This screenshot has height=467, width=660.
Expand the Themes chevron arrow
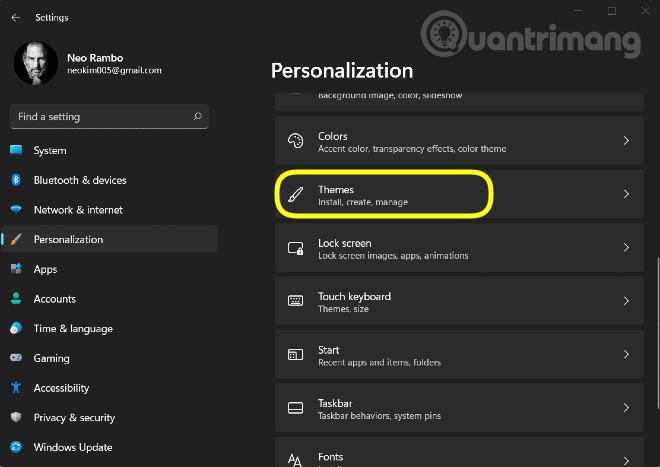pyautogui.click(x=626, y=194)
